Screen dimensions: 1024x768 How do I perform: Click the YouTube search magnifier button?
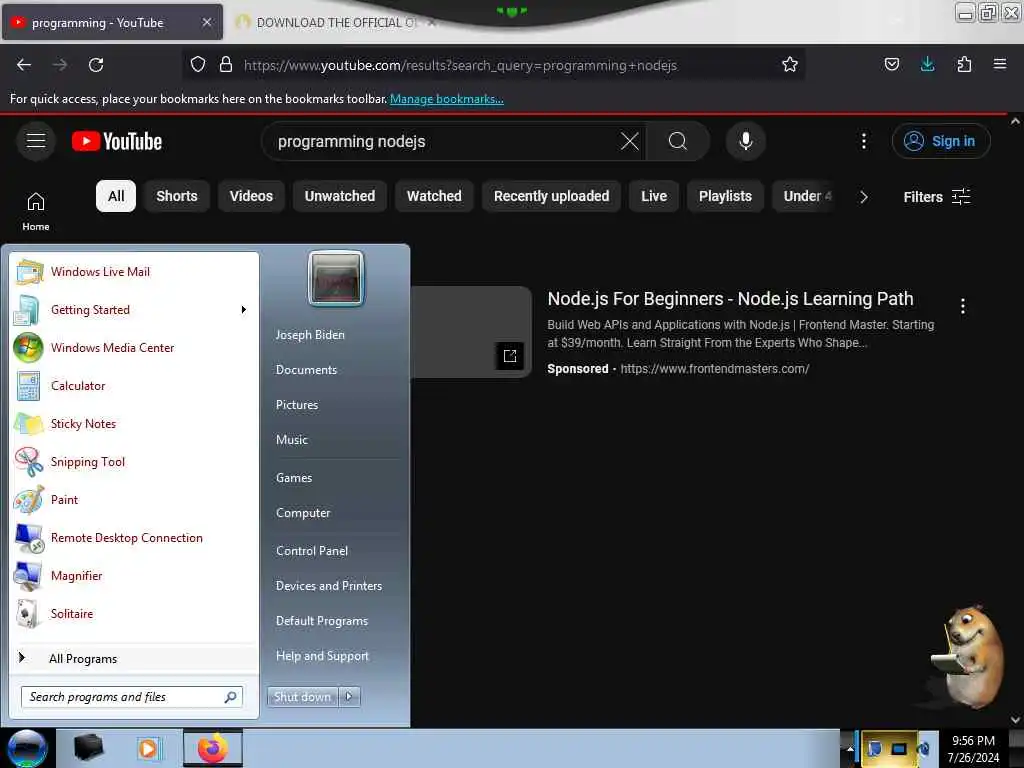click(678, 141)
